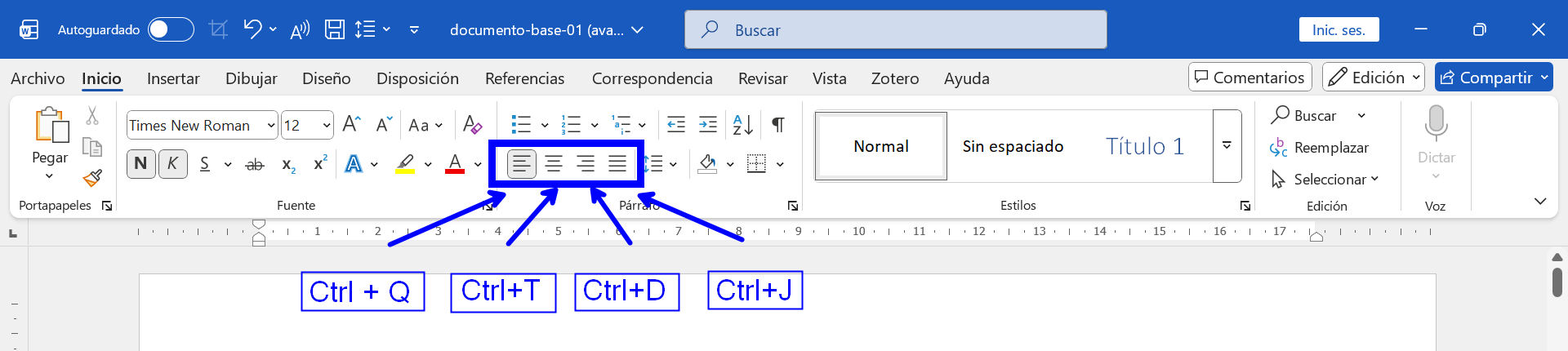Click the Sort A-Z icon
Viewport: 1568px width, 351px height.
click(743, 124)
